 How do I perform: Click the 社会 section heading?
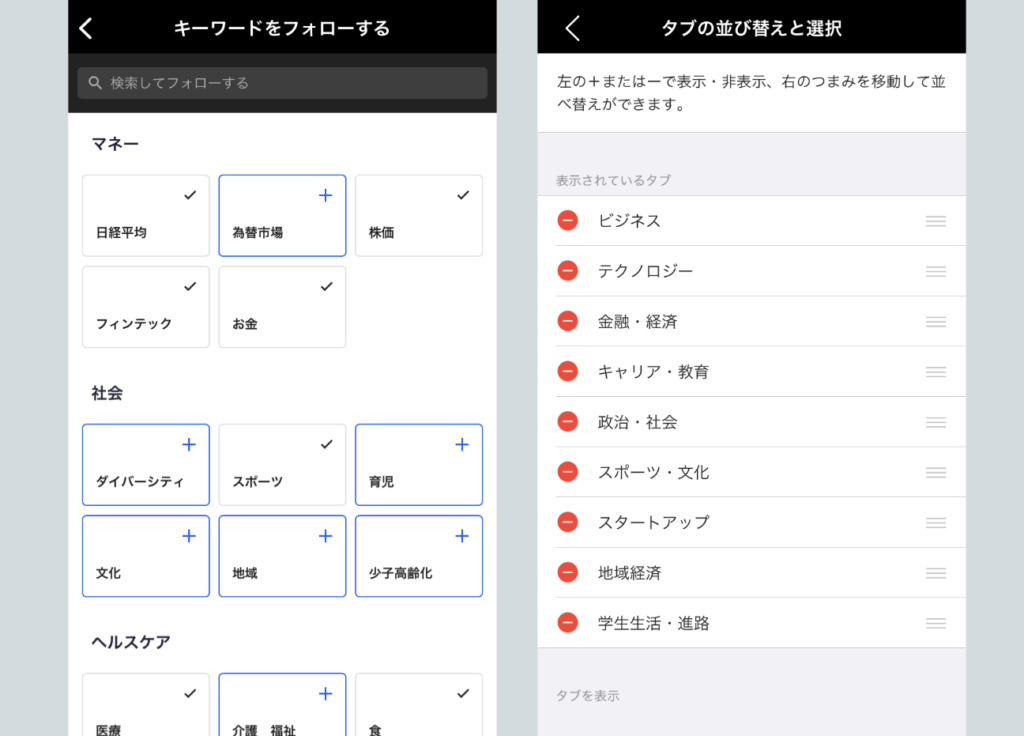(107, 393)
